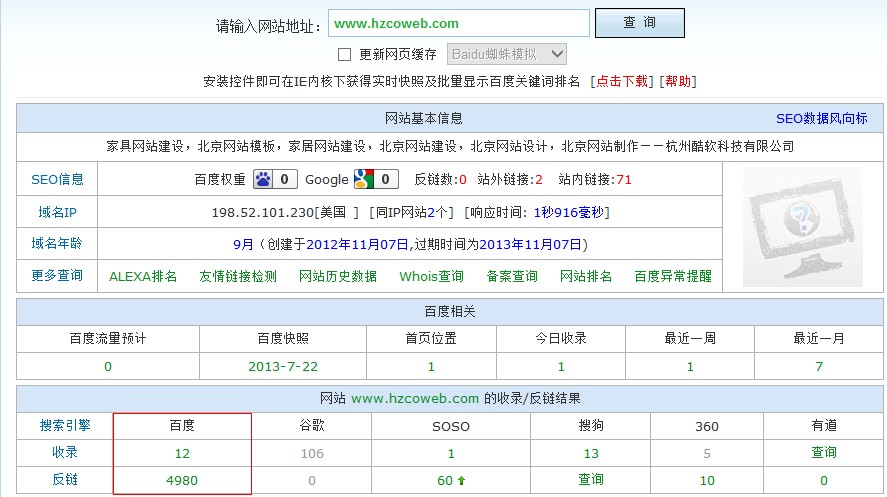Click the 有道 column header
The image size is (887, 497).
click(x=824, y=425)
